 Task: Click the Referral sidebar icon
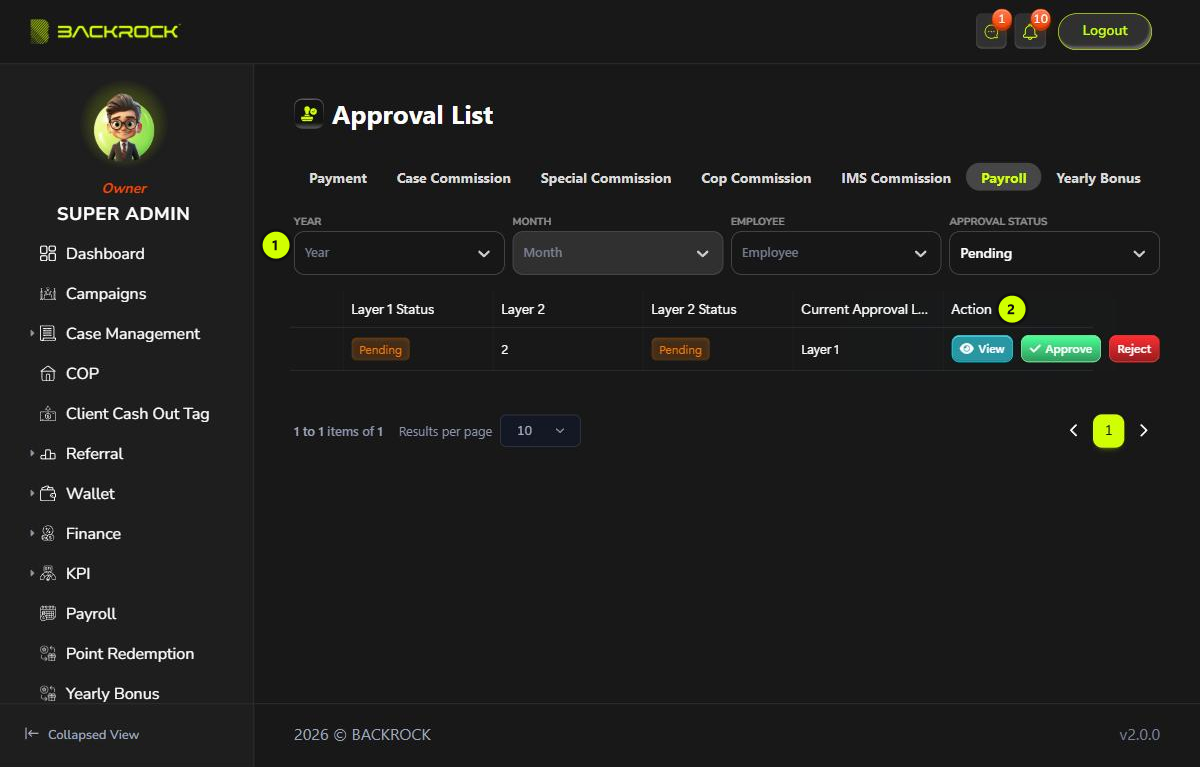tap(48, 454)
